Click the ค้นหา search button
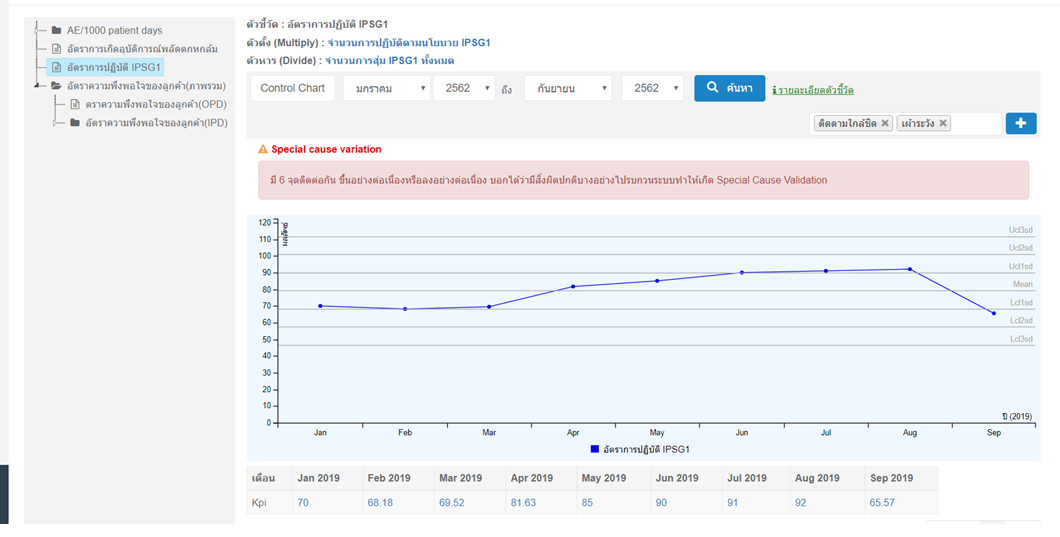Screen dimensions: 1060x537 pyautogui.click(x=729, y=88)
